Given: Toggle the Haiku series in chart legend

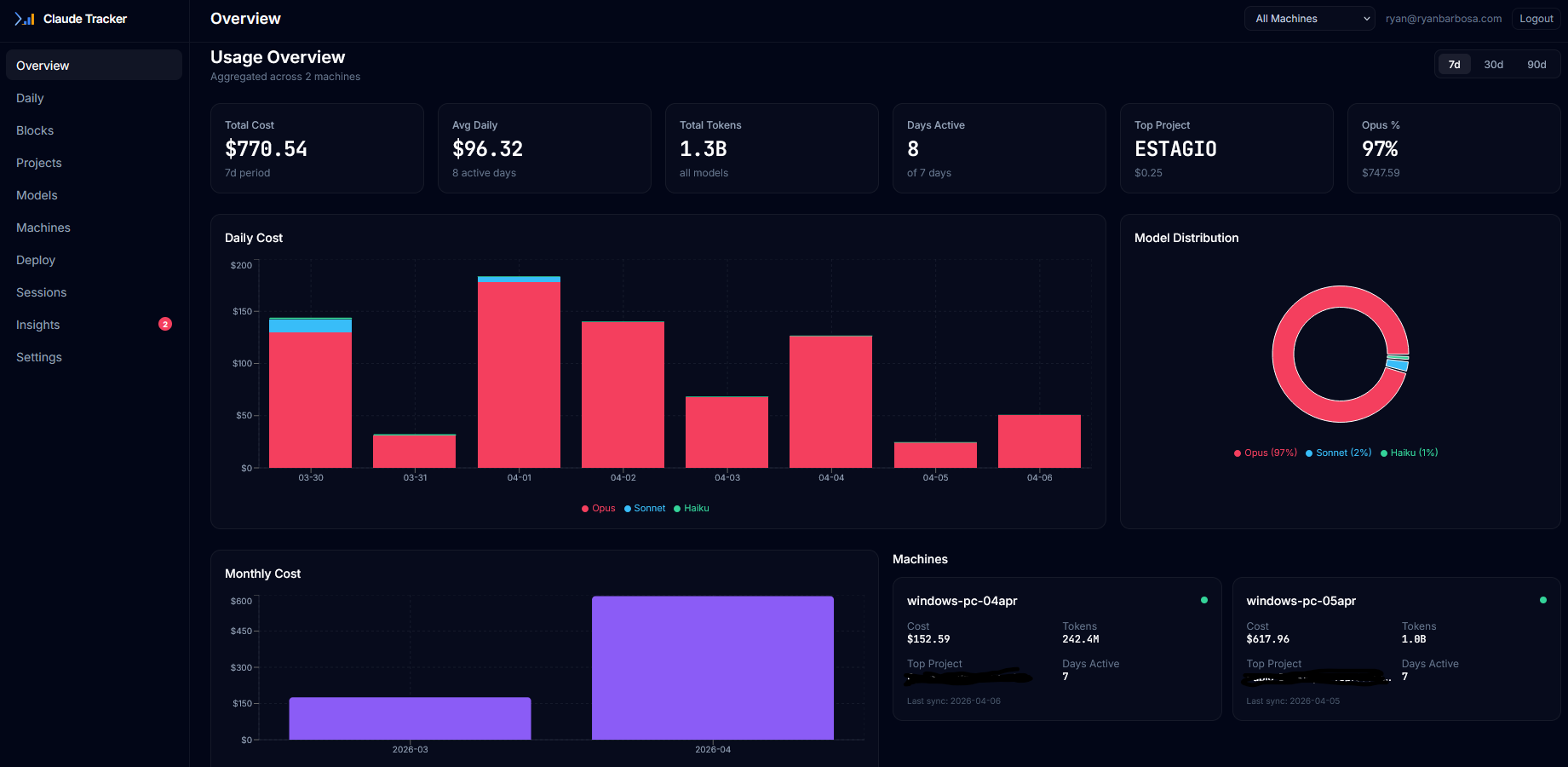Looking at the screenshot, I should point(692,508).
